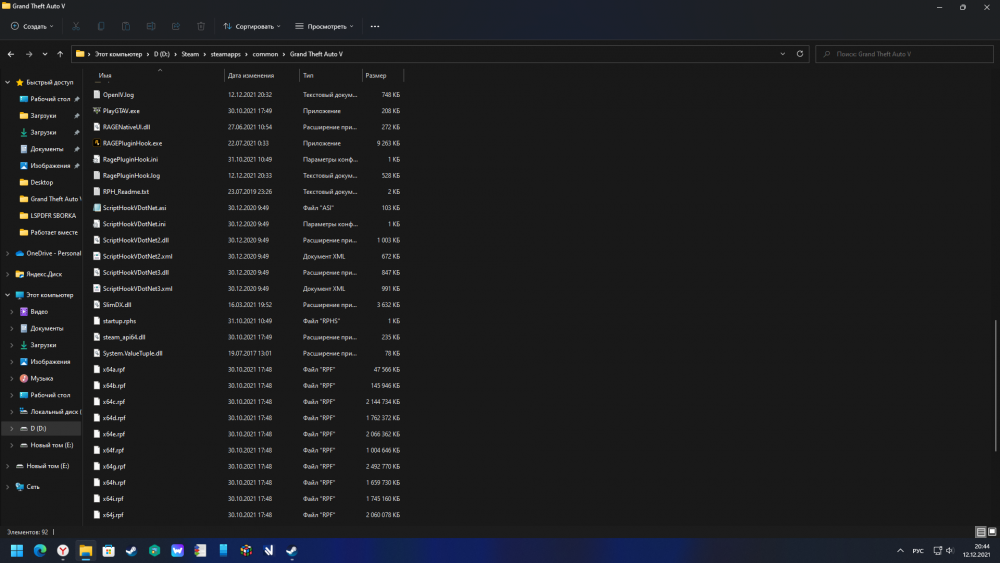The image size is (1000, 563).
Task: Launch Yandex Browser from taskbar
Action: click(x=63, y=550)
